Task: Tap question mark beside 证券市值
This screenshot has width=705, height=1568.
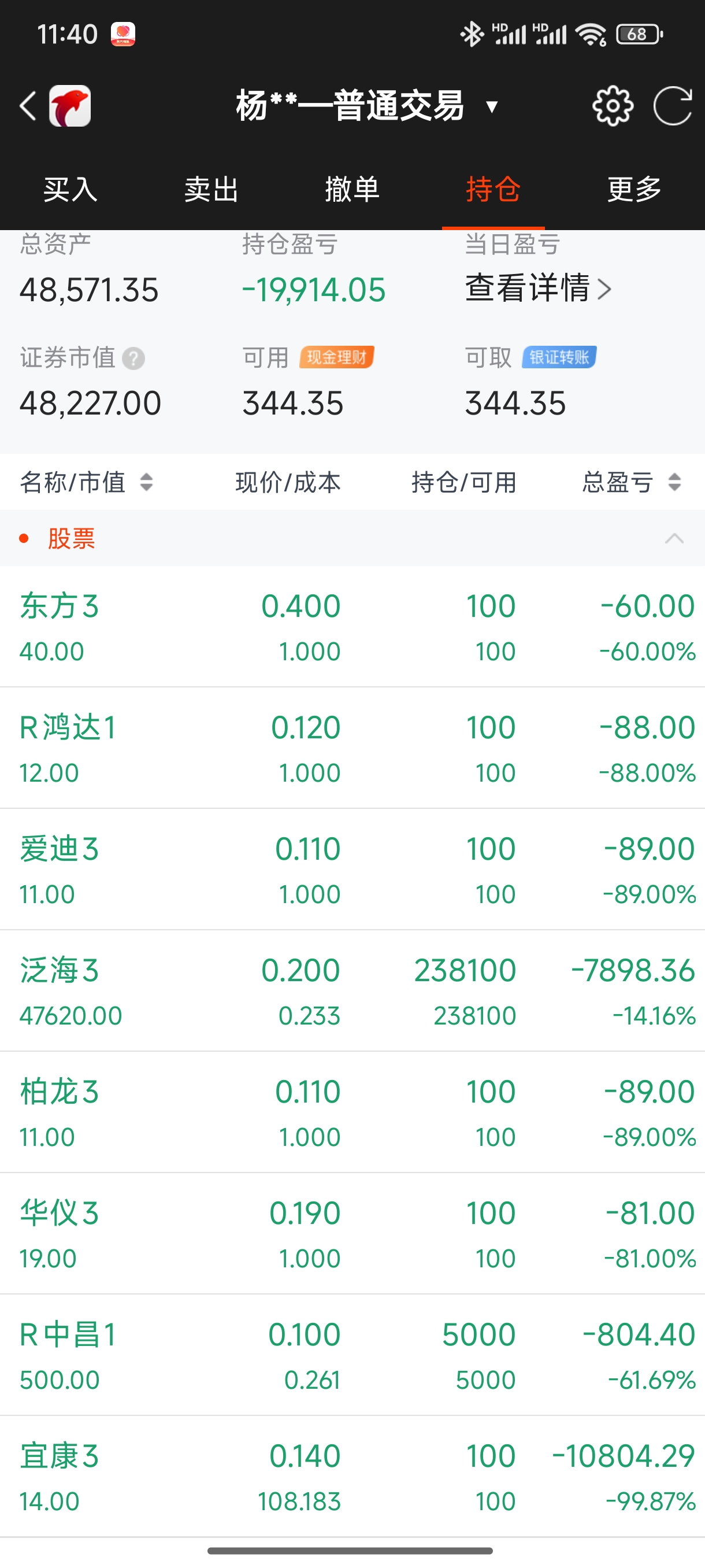Action: 133,358
